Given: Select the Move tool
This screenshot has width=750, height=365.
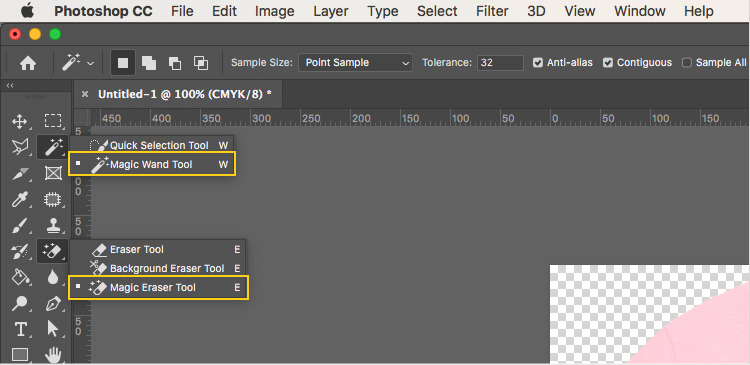Looking at the screenshot, I should tap(19, 122).
